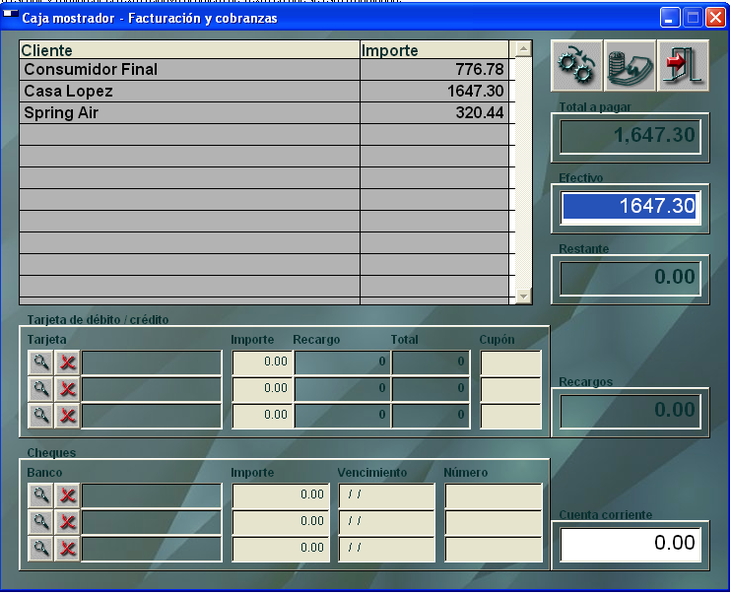Click second cheque Vencimiento date field
This screenshot has height=593, width=730.
pos(386,522)
